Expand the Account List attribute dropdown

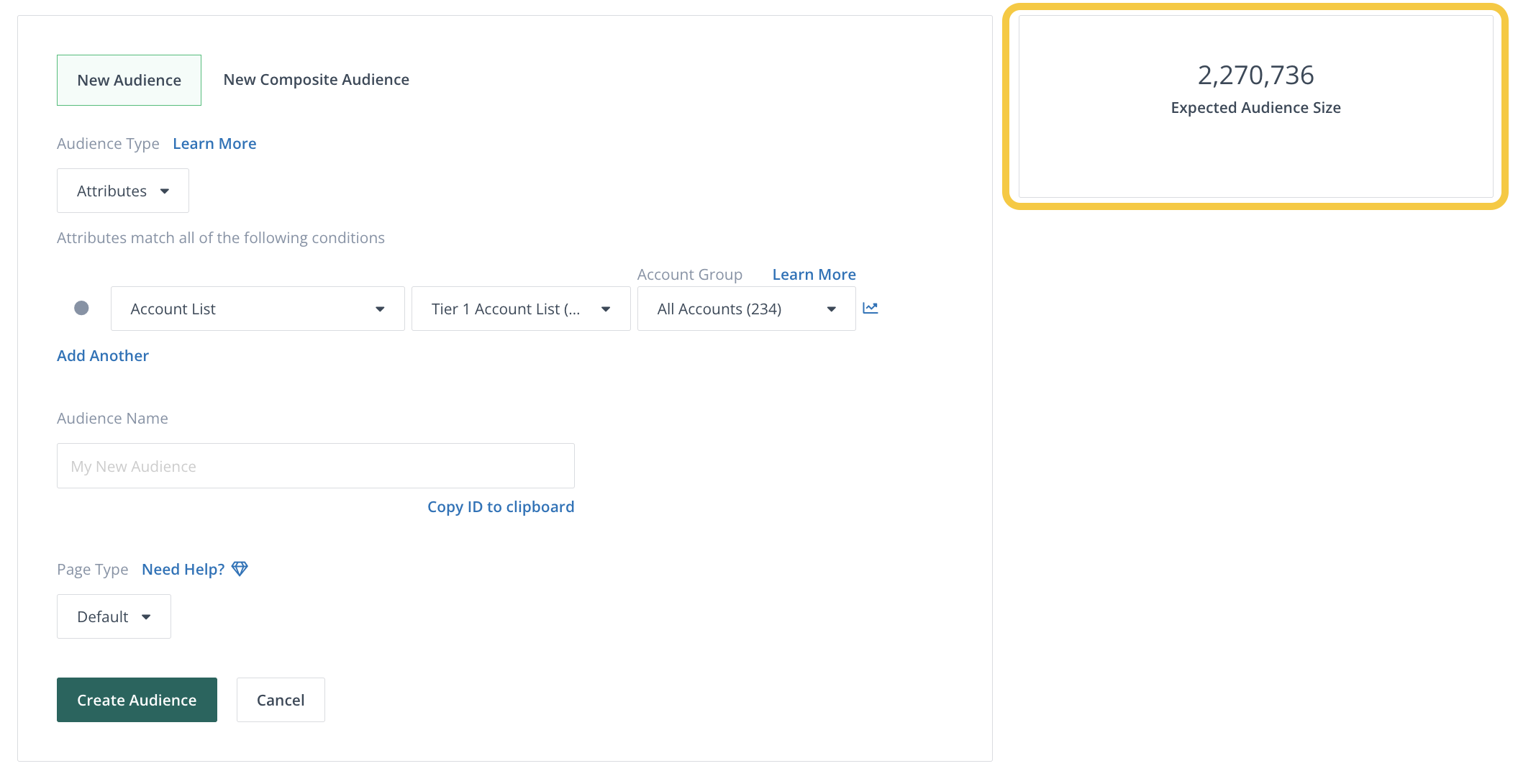coord(258,309)
